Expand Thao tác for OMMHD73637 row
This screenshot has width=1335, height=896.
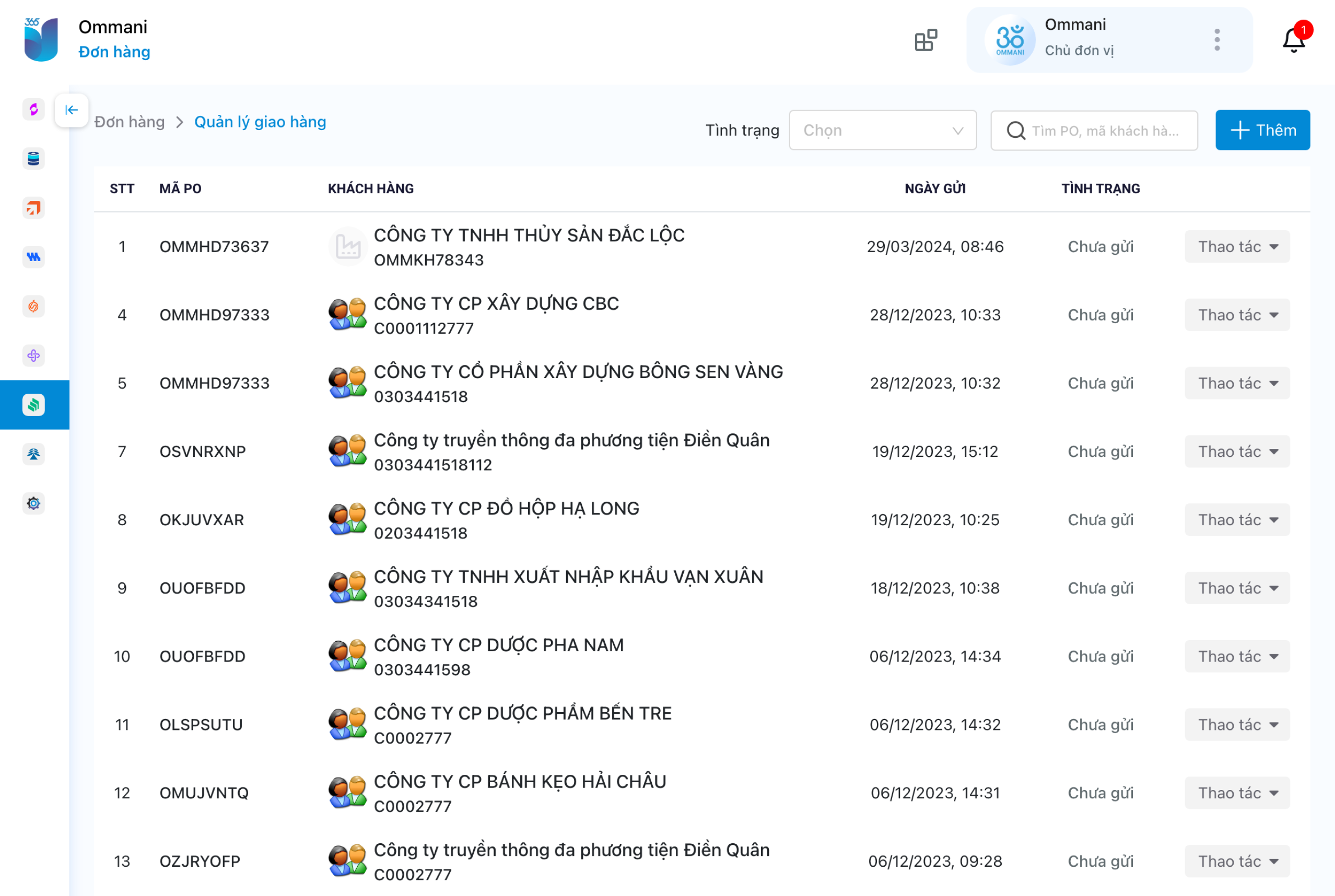[1237, 247]
